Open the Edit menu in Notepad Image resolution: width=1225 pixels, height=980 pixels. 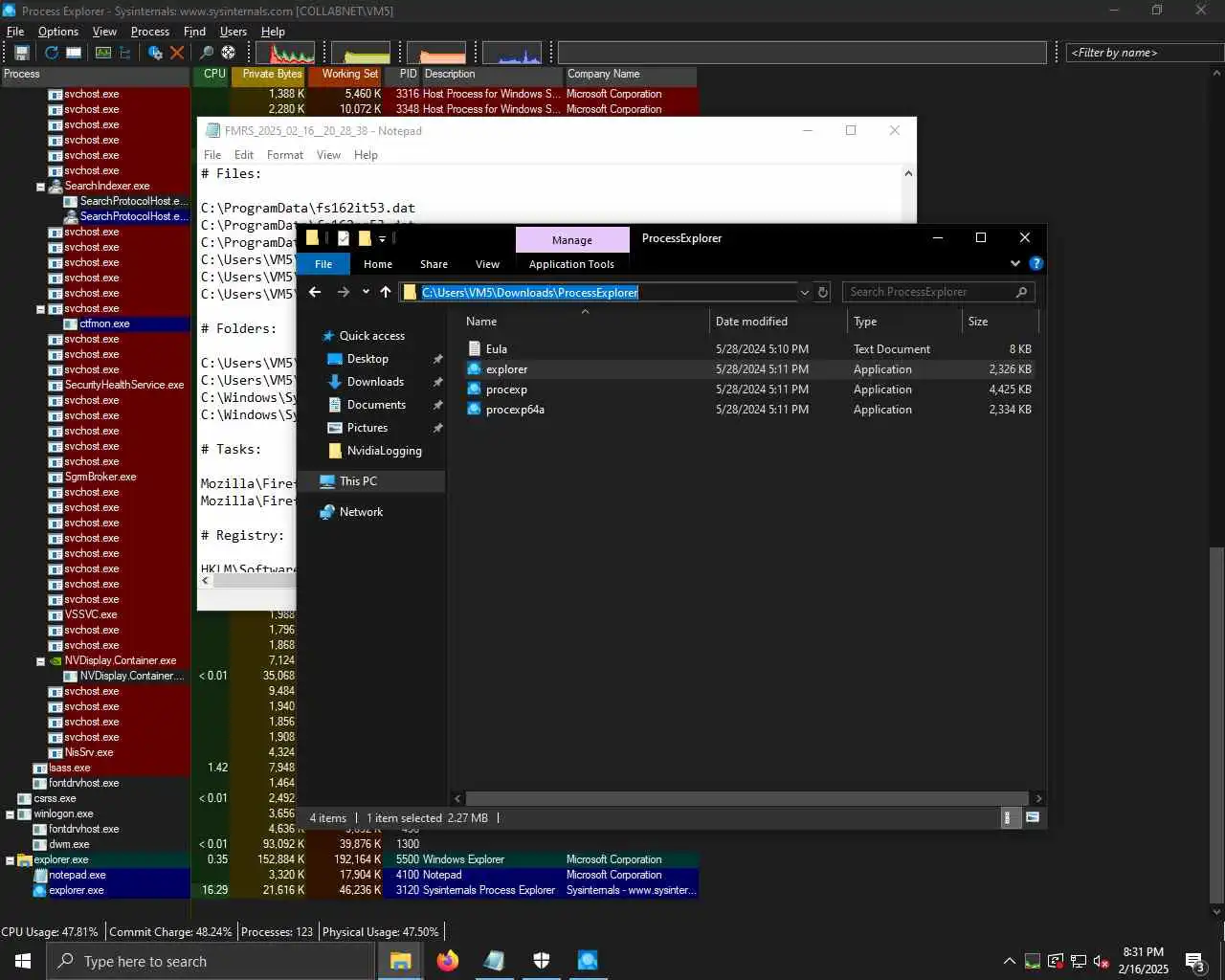point(244,155)
